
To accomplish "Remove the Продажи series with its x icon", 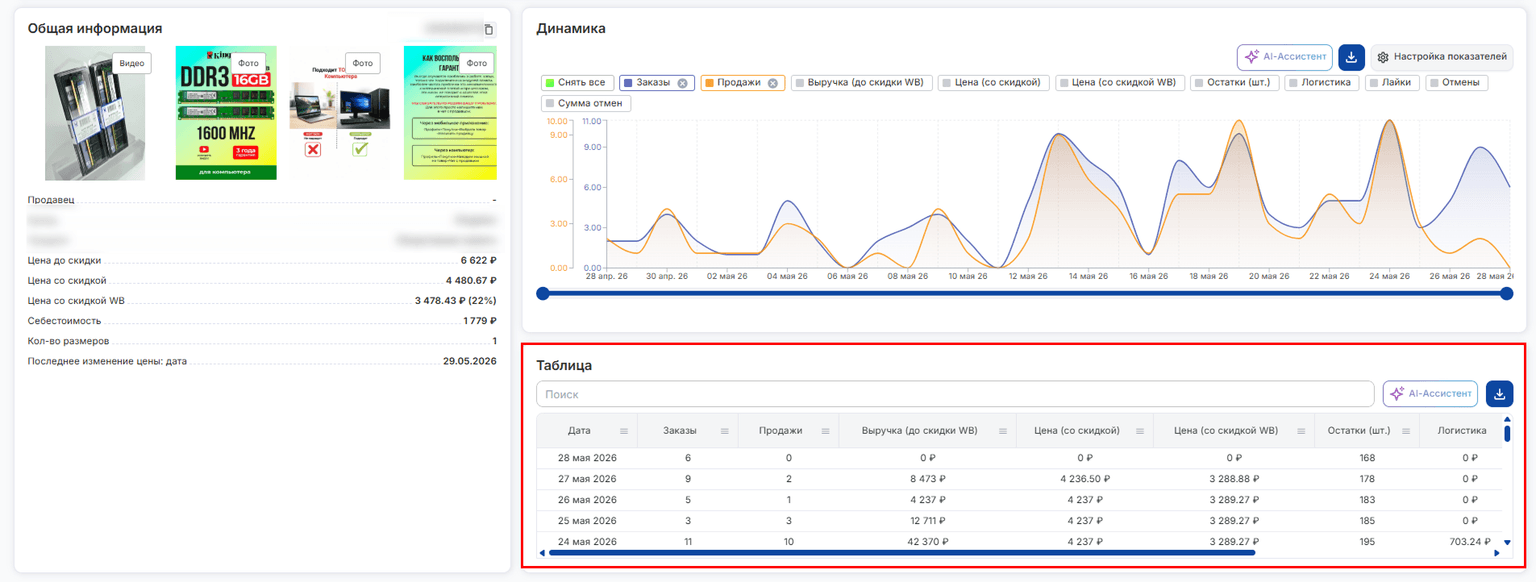I will (772, 83).
